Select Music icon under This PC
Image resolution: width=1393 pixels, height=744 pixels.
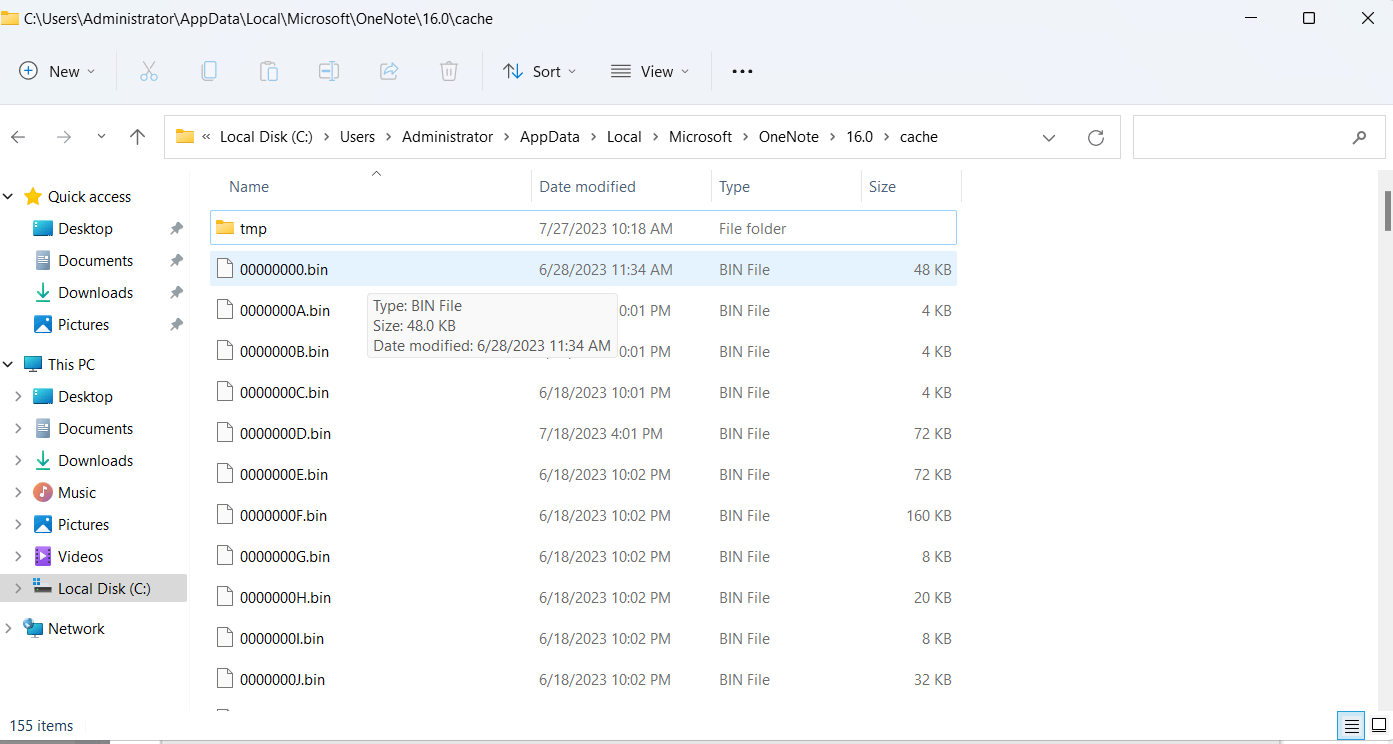43,492
